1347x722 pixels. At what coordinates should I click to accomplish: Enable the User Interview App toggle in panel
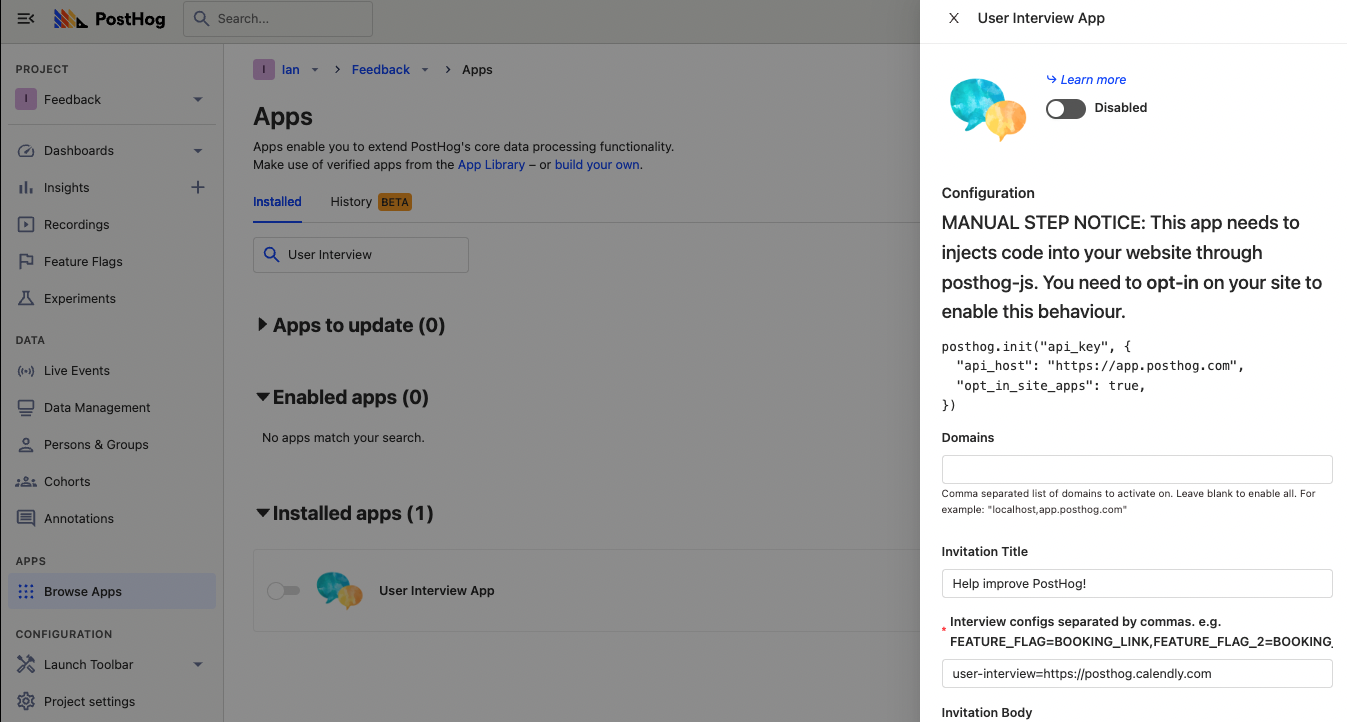point(1066,108)
